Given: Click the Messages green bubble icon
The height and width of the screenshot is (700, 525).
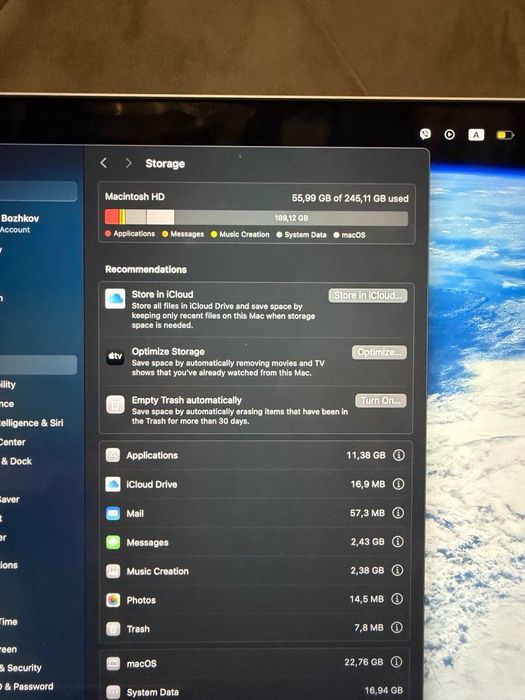Looking at the screenshot, I should click(x=113, y=542).
